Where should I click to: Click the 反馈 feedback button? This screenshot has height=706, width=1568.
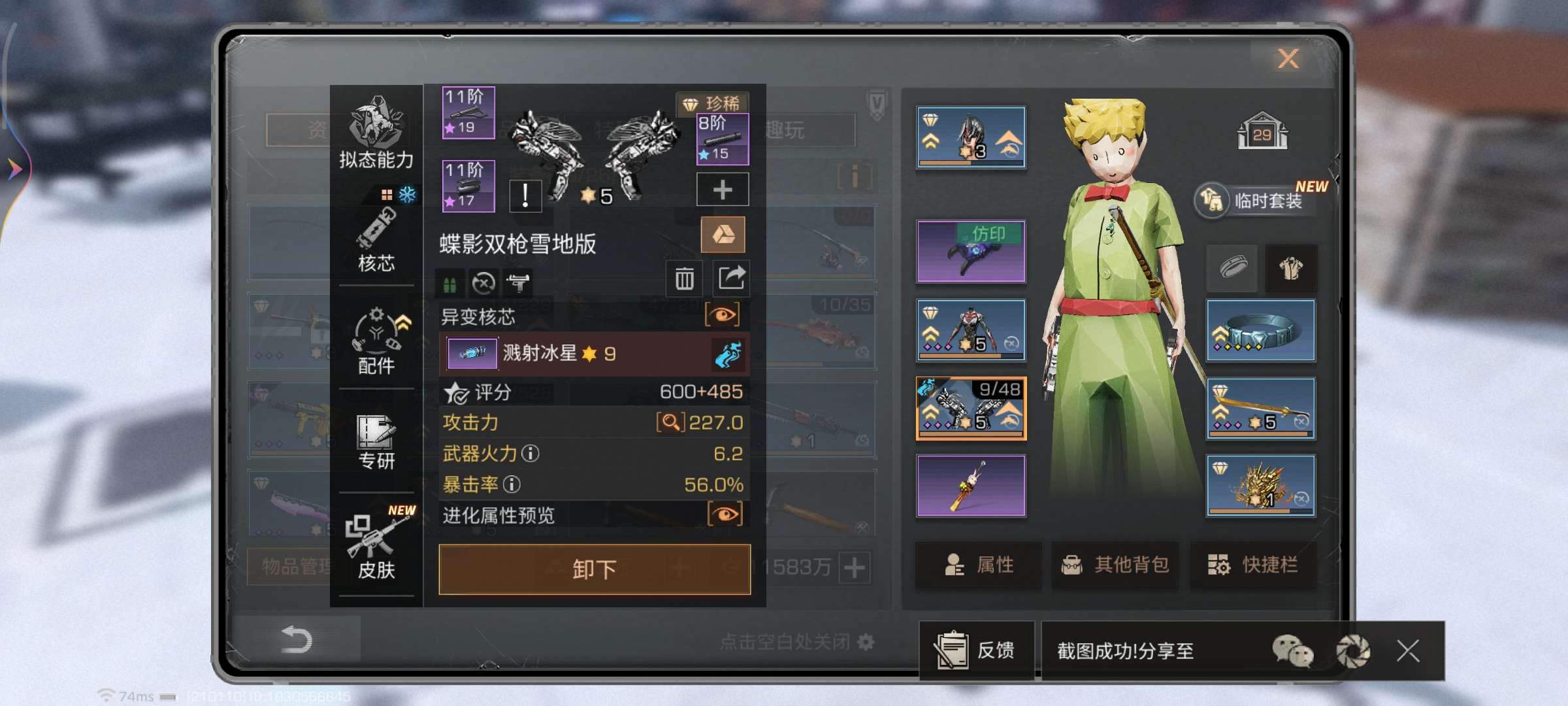977,650
